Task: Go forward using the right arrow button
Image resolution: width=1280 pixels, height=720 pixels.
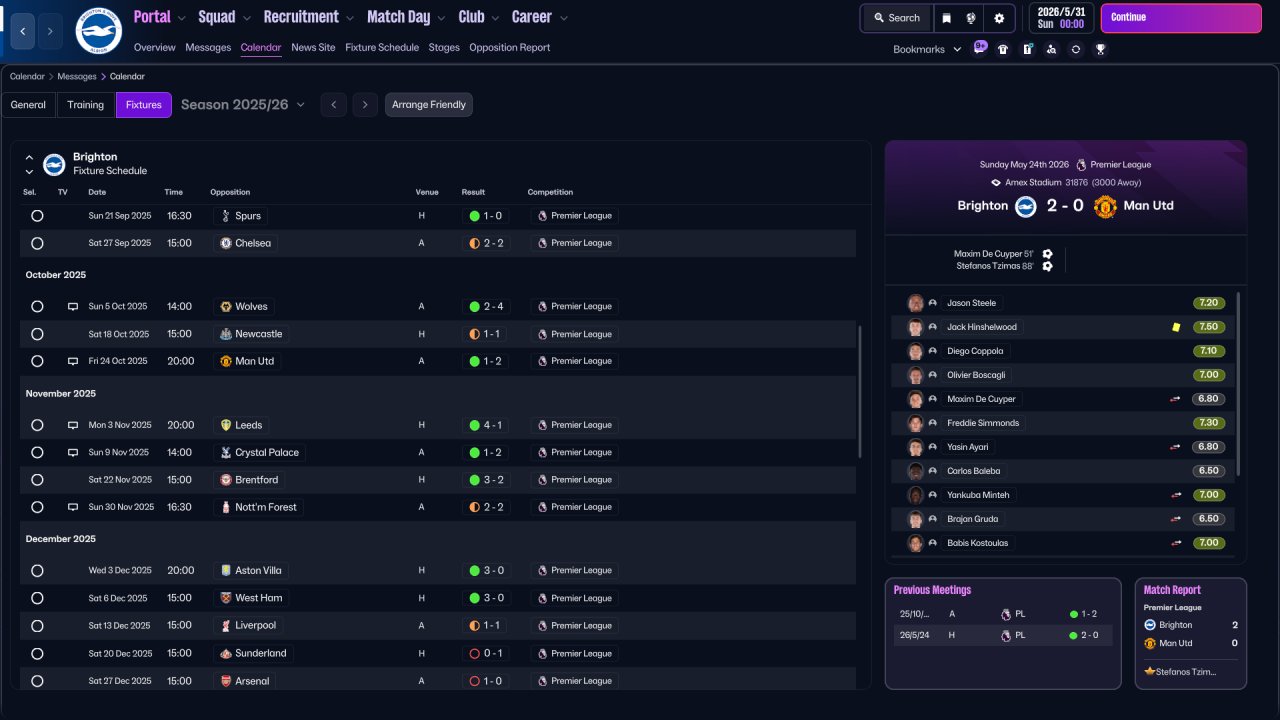Action: tap(50, 32)
